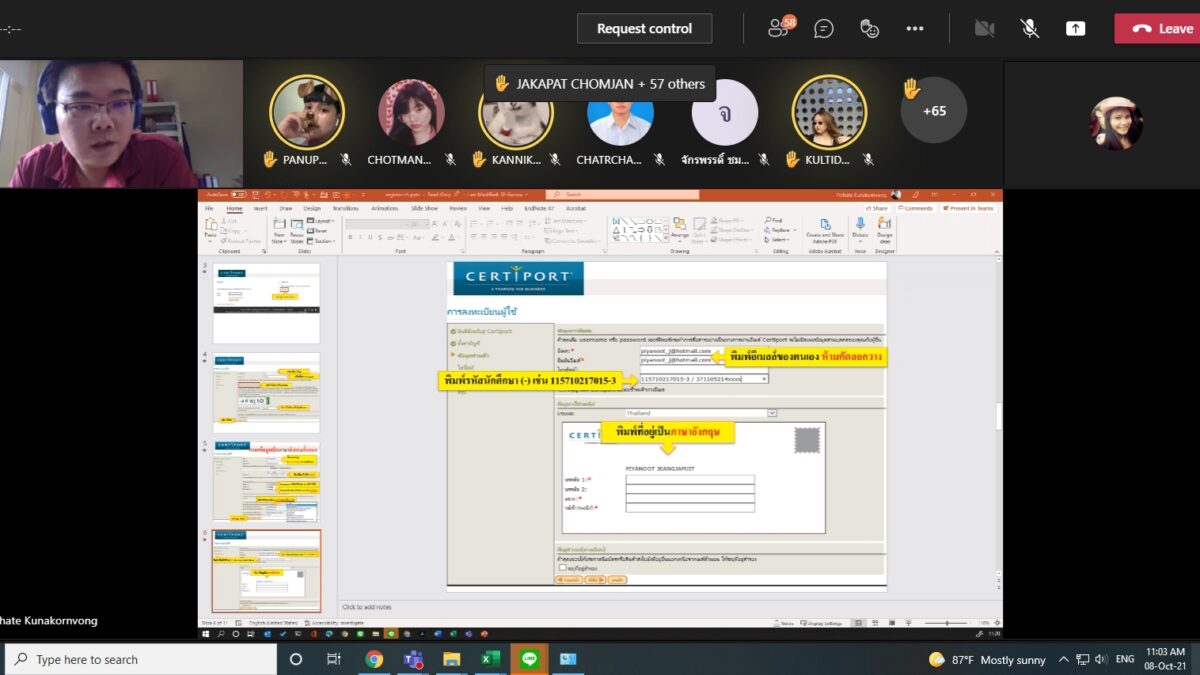Open the Teams reactions menu
Image resolution: width=1200 pixels, height=675 pixels.
tap(869, 29)
